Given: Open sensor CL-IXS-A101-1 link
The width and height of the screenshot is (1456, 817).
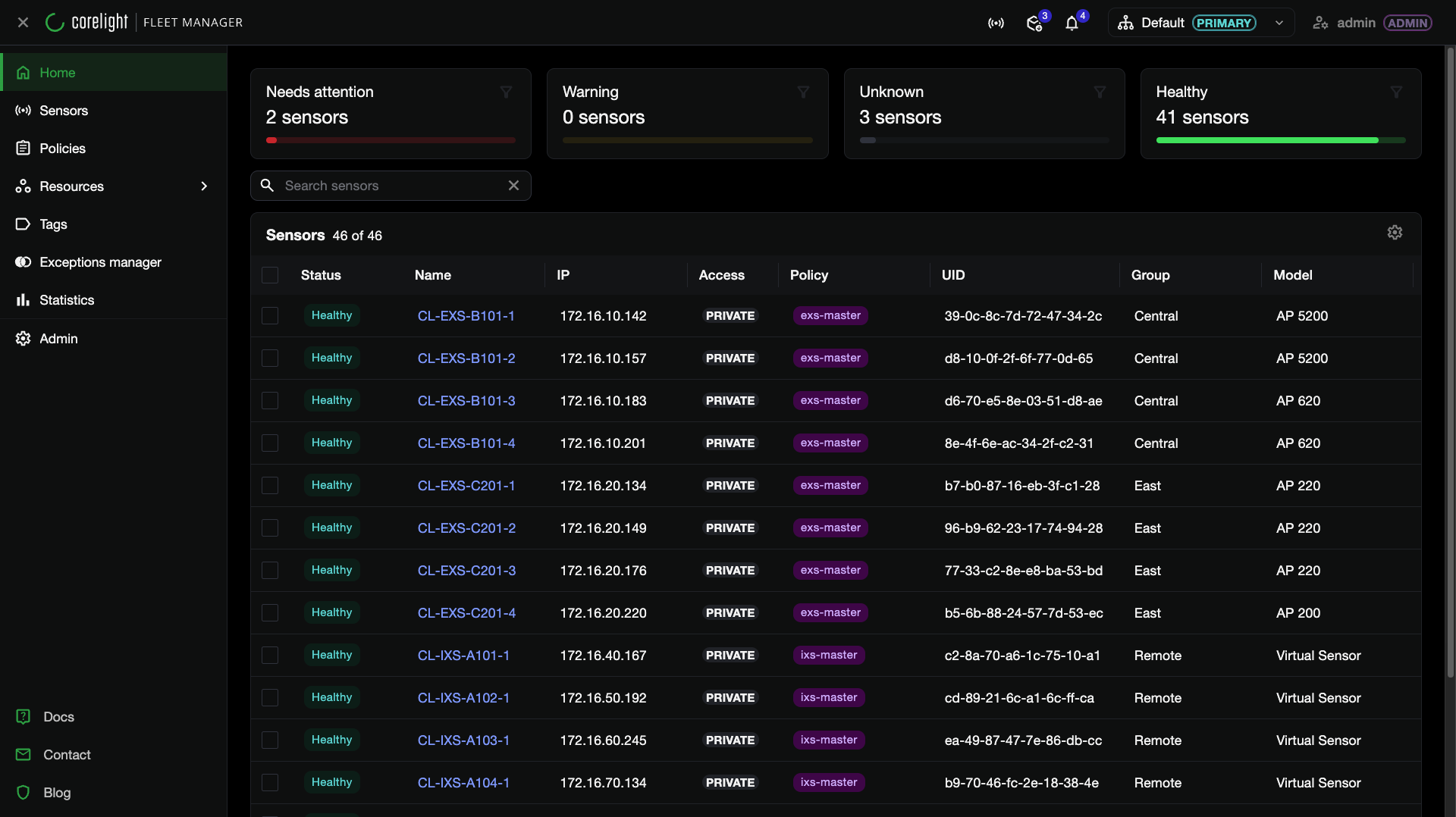Looking at the screenshot, I should pos(463,656).
